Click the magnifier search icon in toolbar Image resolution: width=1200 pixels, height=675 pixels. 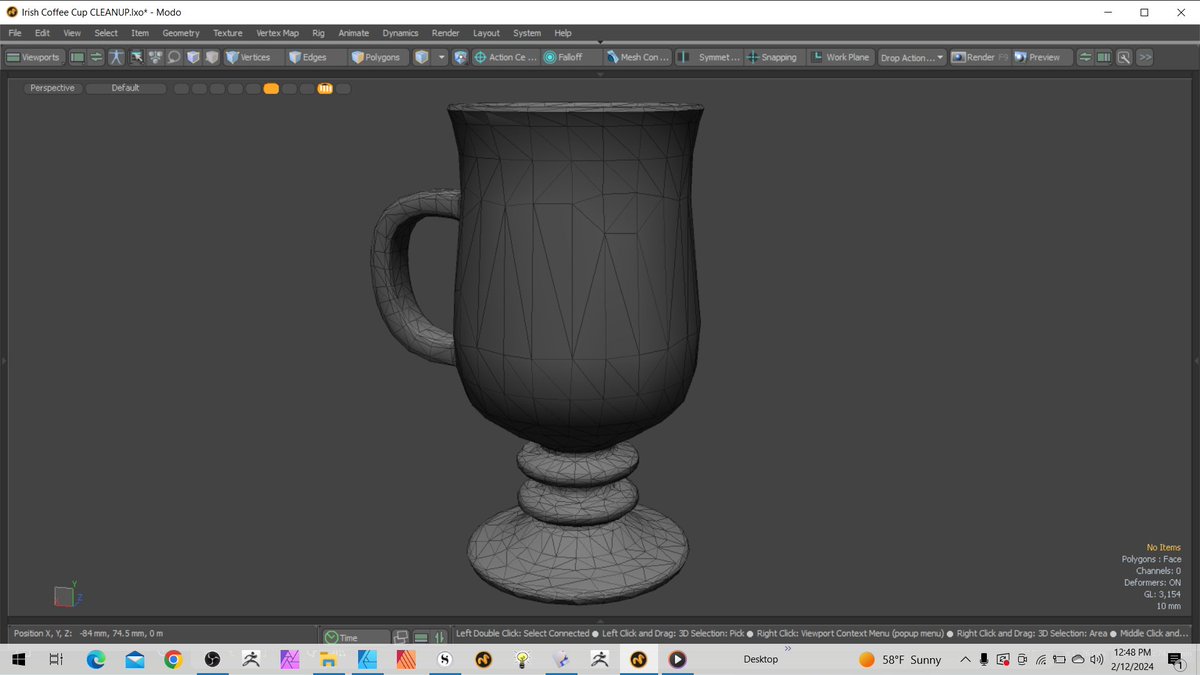(1124, 57)
